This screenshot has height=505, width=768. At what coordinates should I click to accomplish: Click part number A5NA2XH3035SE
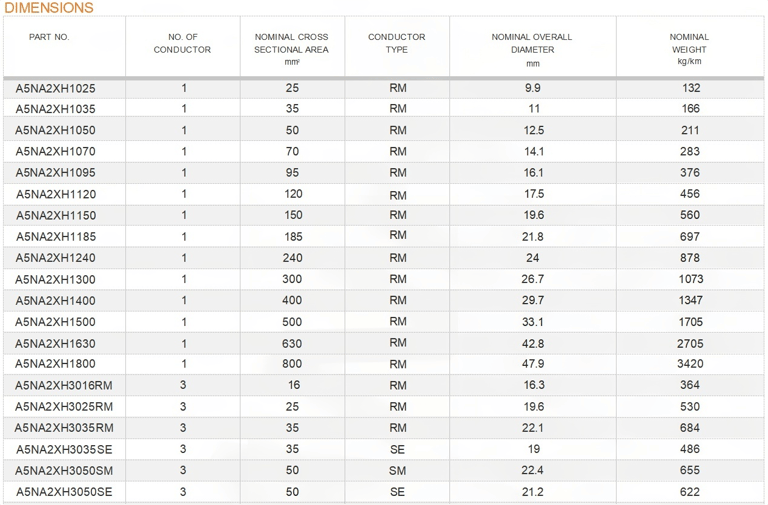point(64,449)
